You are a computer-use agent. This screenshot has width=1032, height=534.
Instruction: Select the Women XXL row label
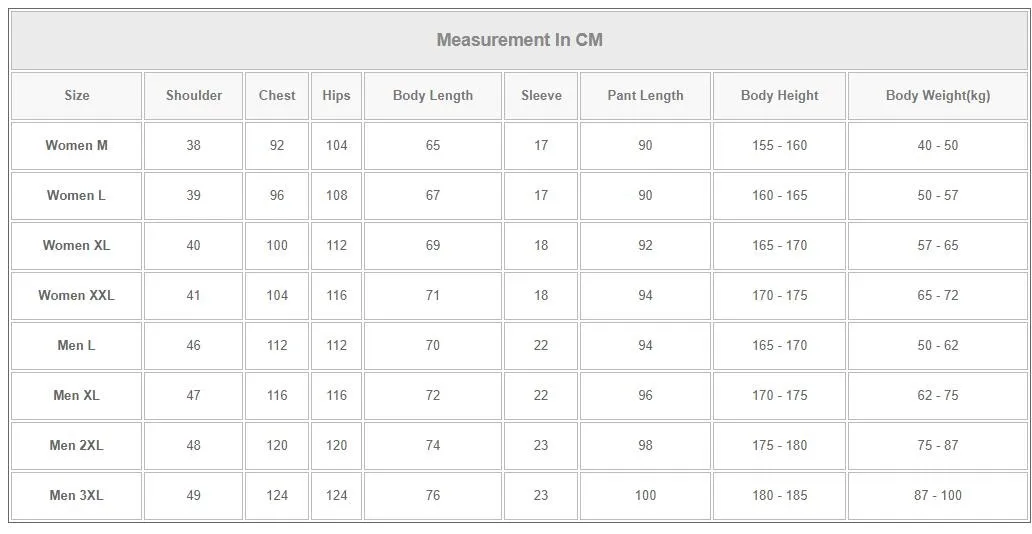pos(77,296)
